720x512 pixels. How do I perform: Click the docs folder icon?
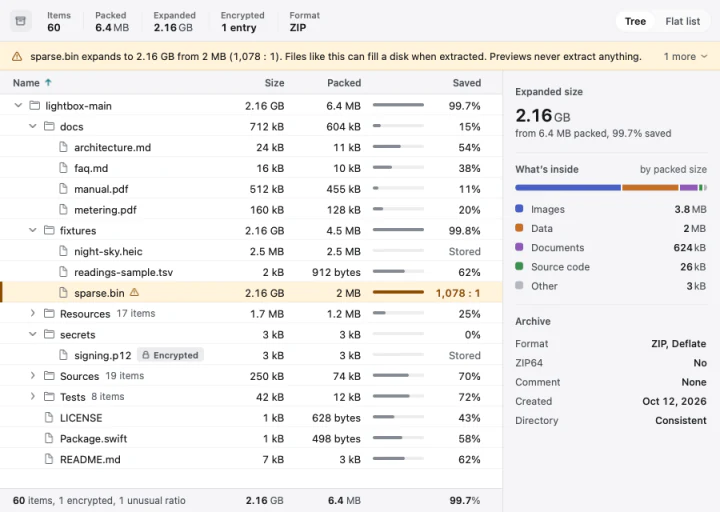pos(49,126)
